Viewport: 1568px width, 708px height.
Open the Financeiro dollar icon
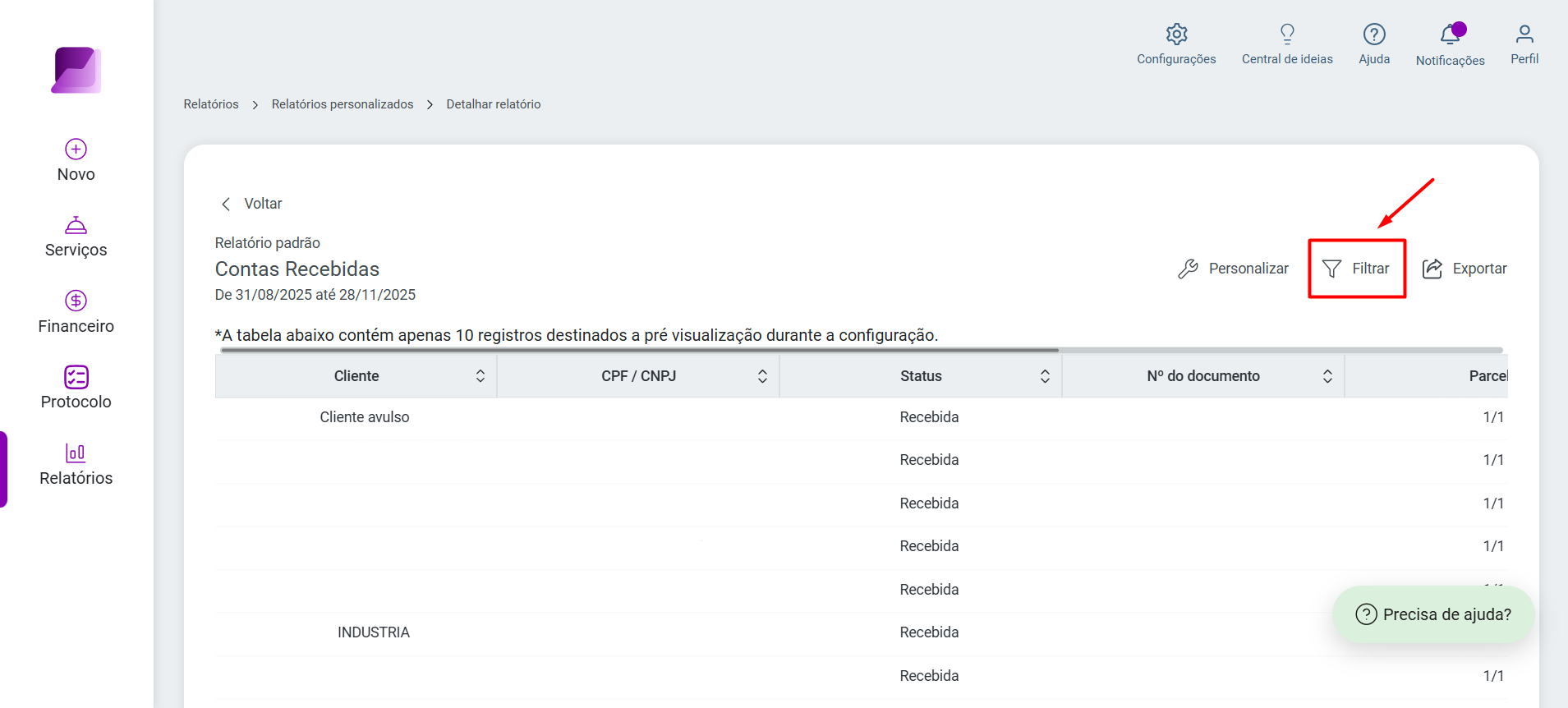pos(76,301)
